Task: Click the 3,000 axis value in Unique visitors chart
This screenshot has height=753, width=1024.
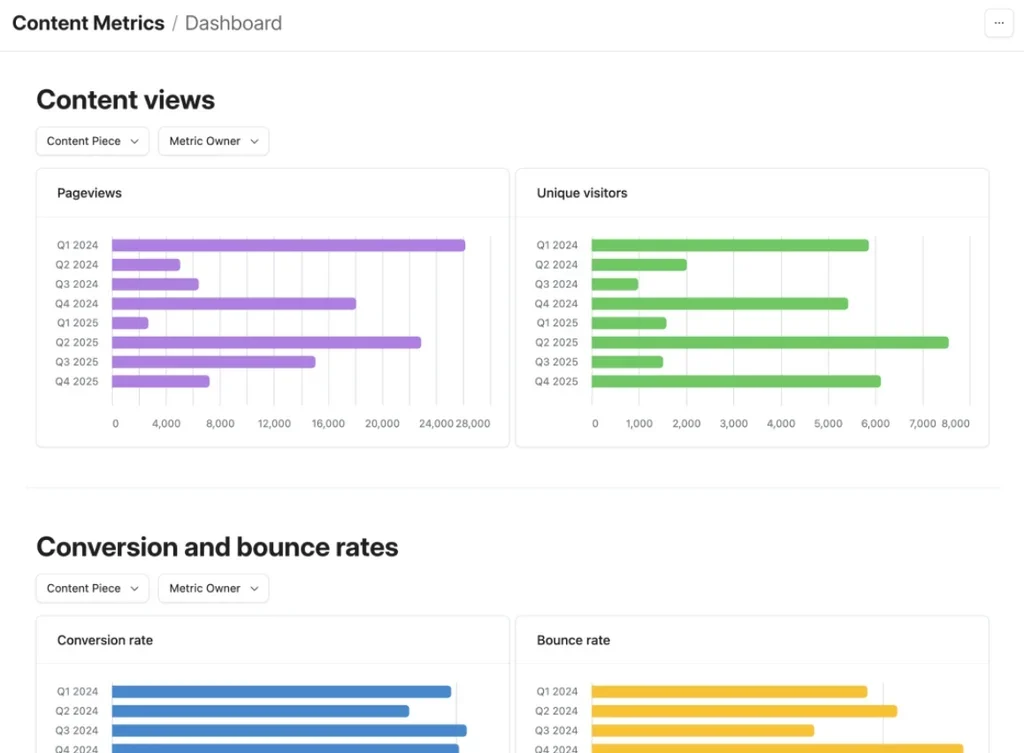Action: tap(734, 424)
